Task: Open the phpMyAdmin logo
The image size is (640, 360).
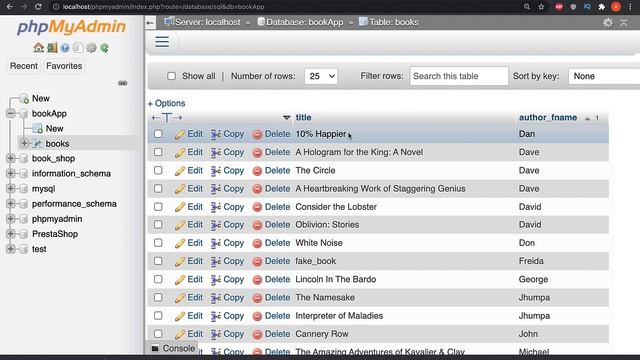Action: pos(71,27)
